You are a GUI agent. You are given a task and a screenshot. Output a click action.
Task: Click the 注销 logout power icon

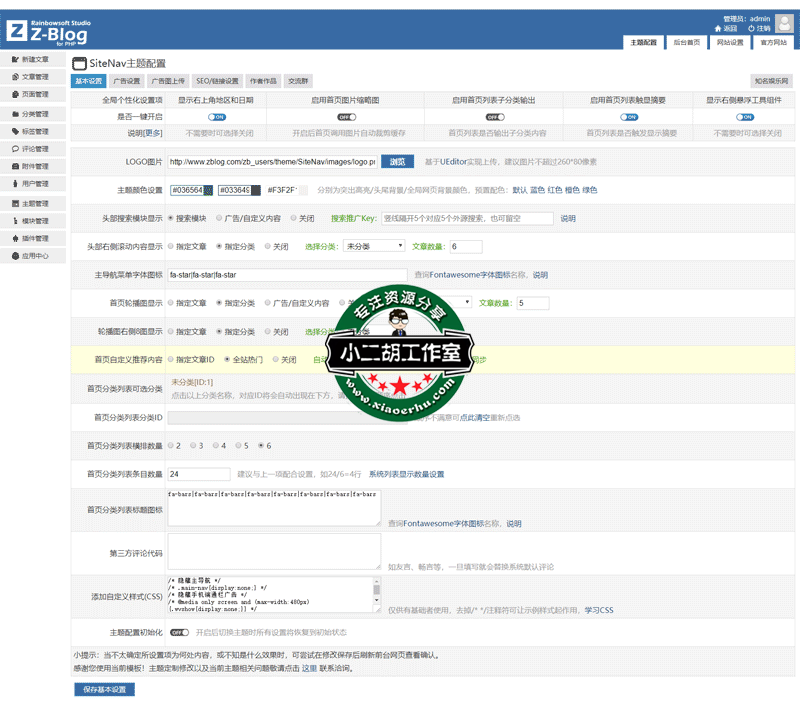752,27
